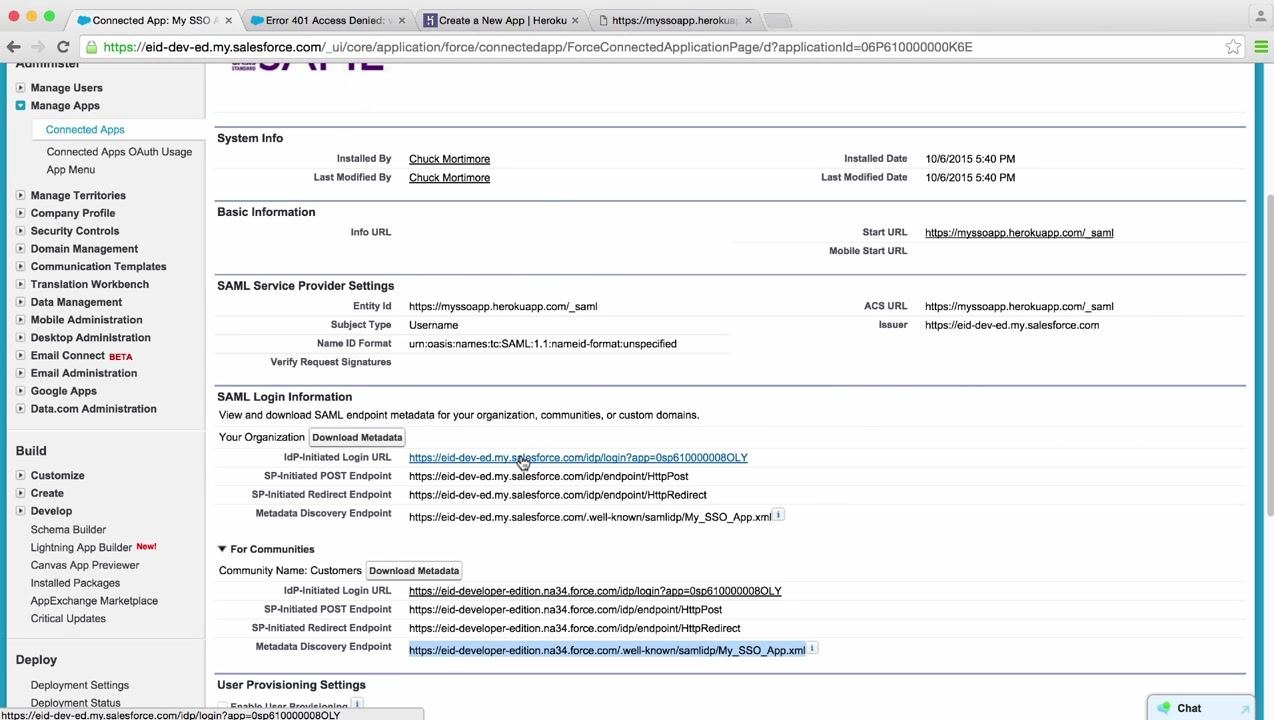Open Installed Packages
This screenshot has width=1274, height=720.
pos(75,583)
